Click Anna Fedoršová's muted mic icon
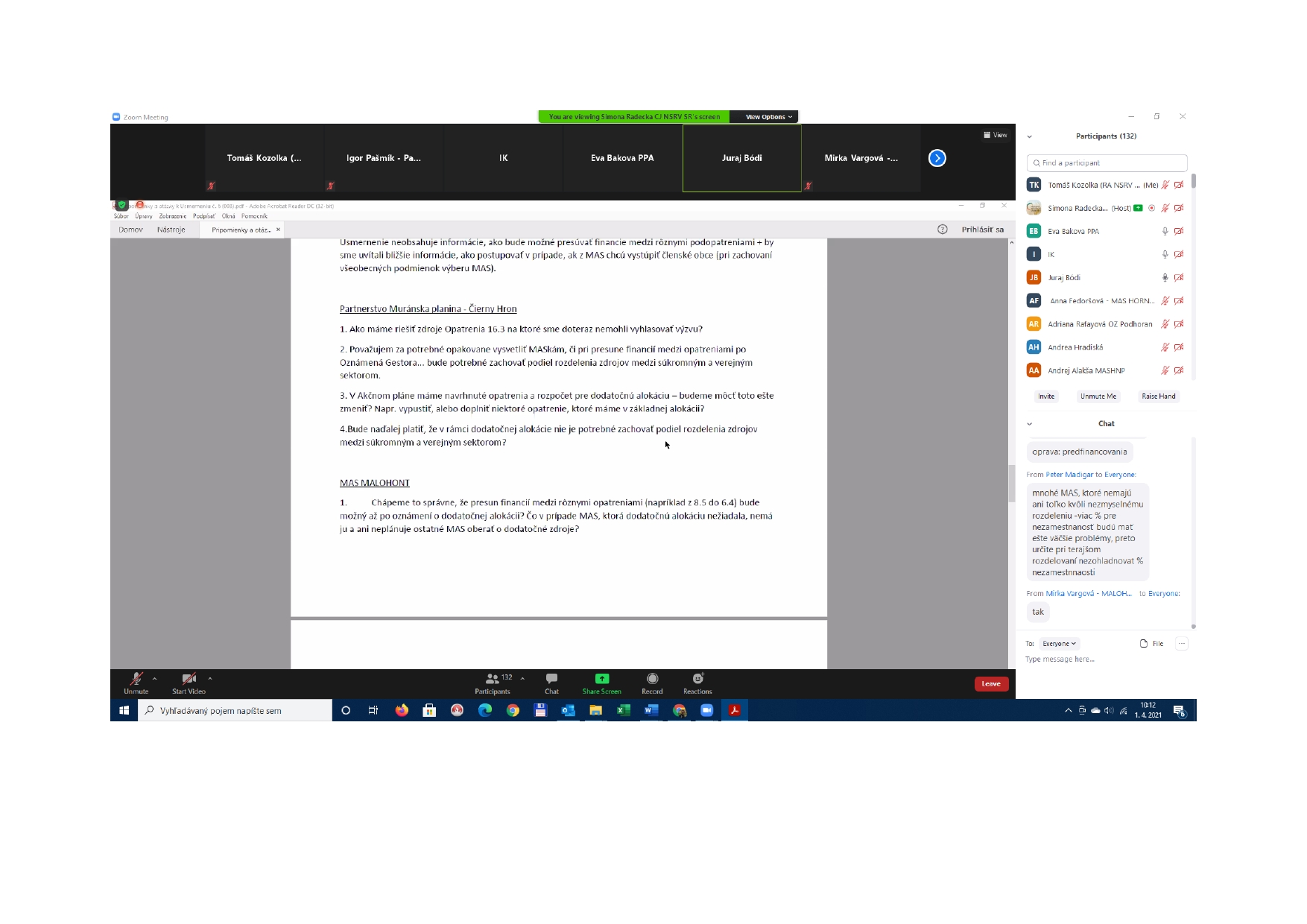Screen dimensions: 1307x924 1165,300
